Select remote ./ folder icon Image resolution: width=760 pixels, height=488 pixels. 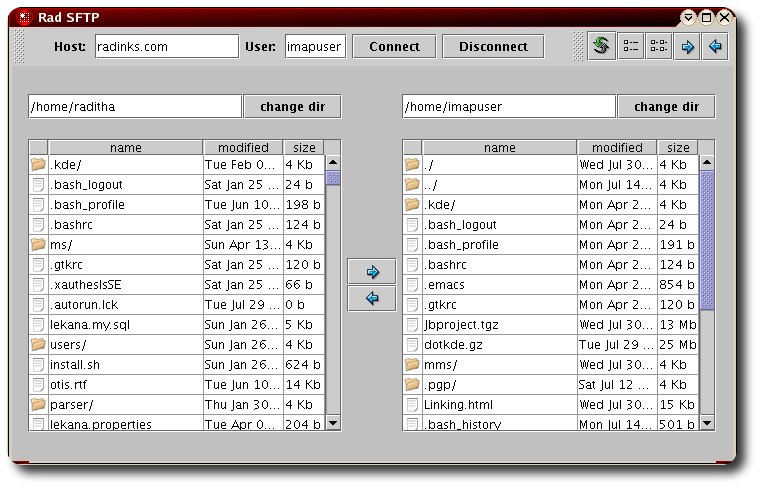pos(412,164)
